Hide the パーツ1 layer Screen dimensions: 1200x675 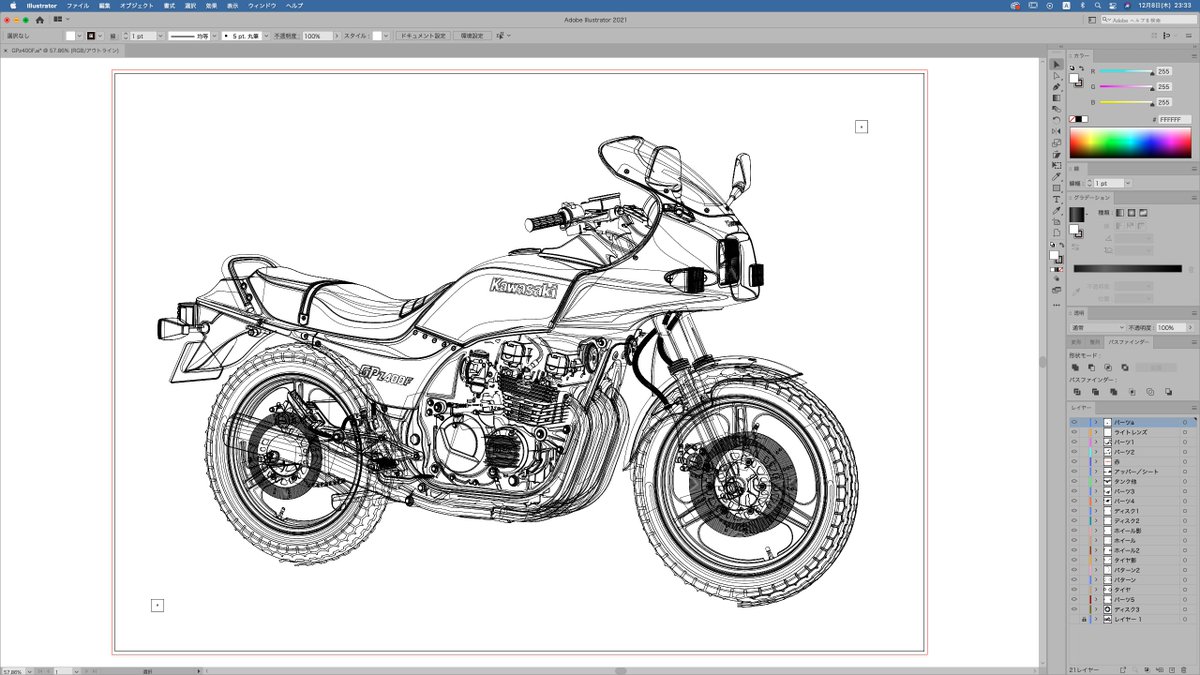pos(1074,442)
